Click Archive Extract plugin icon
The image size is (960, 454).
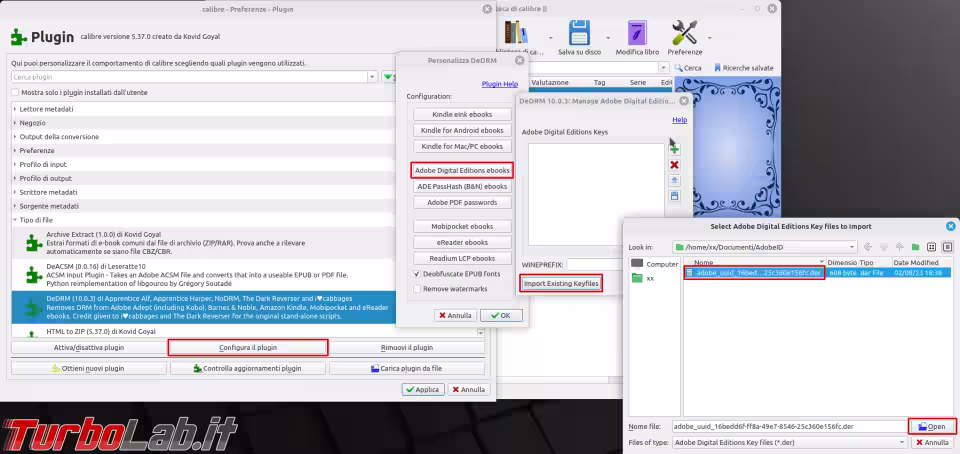pyautogui.click(x=34, y=243)
